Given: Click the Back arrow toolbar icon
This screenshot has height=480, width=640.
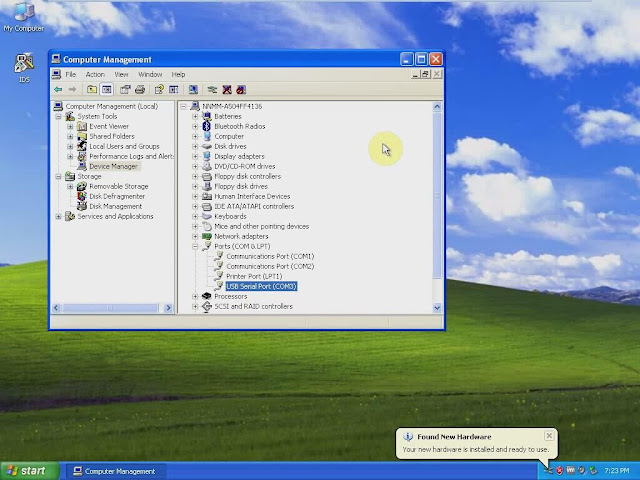Looking at the screenshot, I should click(x=58, y=89).
